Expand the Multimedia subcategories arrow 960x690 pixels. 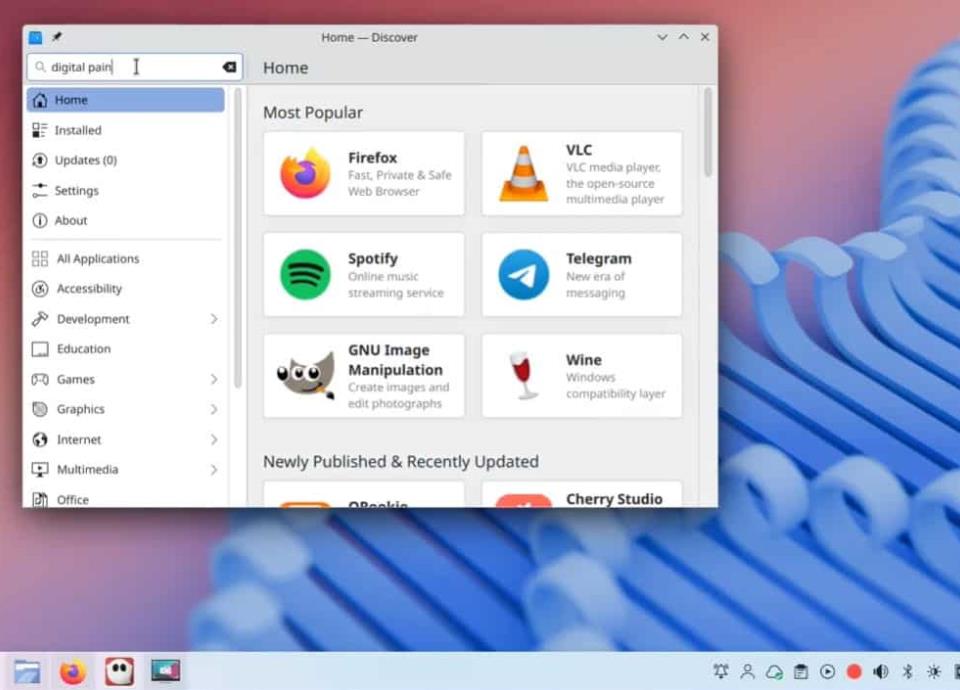tap(214, 470)
